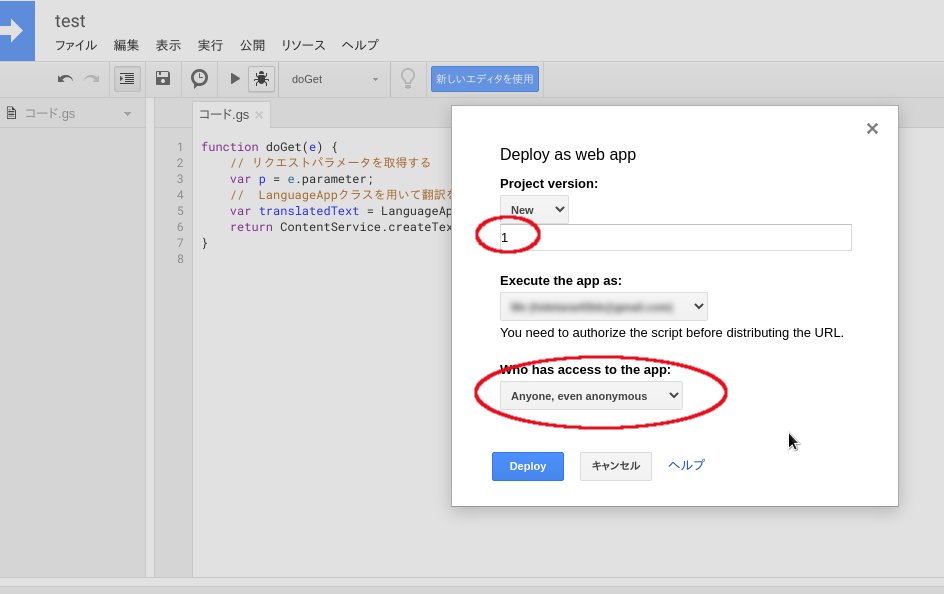
Task: Run the script with the play icon
Action: pyautogui.click(x=232, y=78)
